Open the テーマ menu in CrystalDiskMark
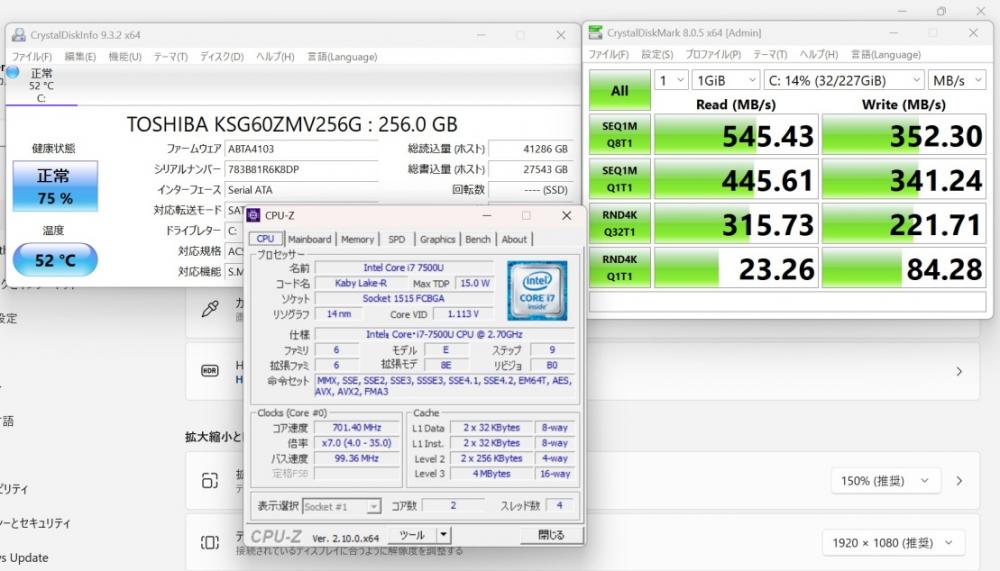The height and width of the screenshot is (571, 1000). 770,54
